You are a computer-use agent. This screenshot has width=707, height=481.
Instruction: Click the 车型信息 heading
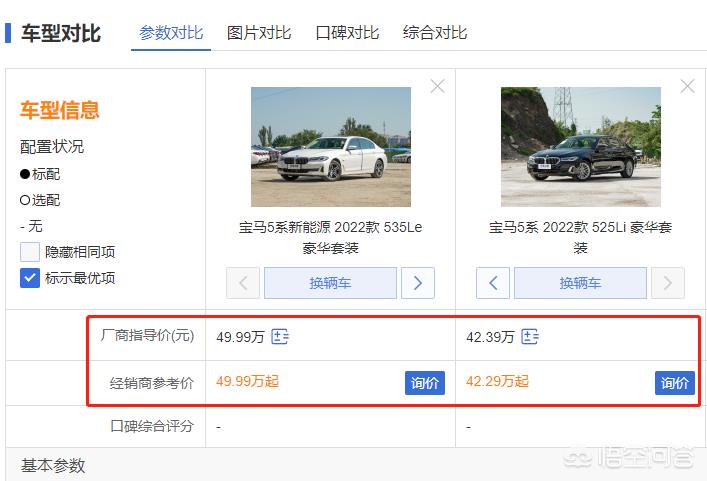(59, 110)
